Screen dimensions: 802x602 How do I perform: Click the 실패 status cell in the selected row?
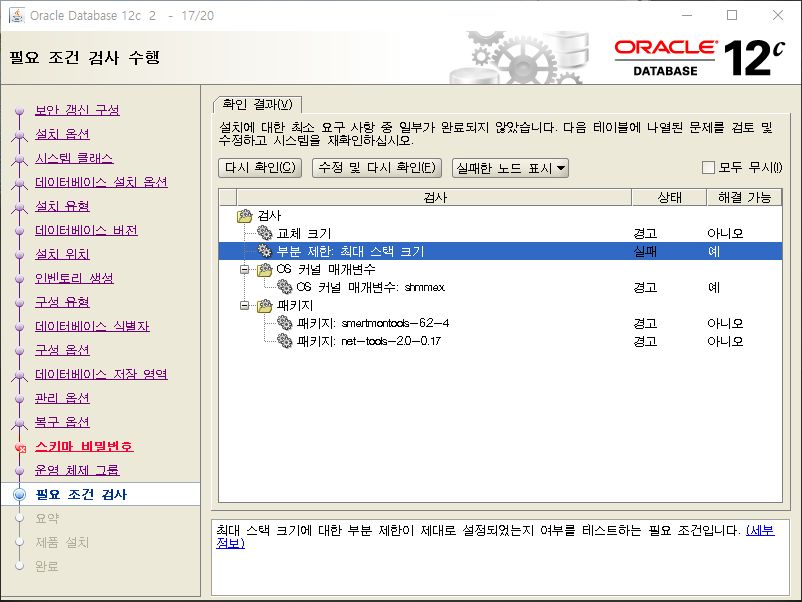coord(645,251)
